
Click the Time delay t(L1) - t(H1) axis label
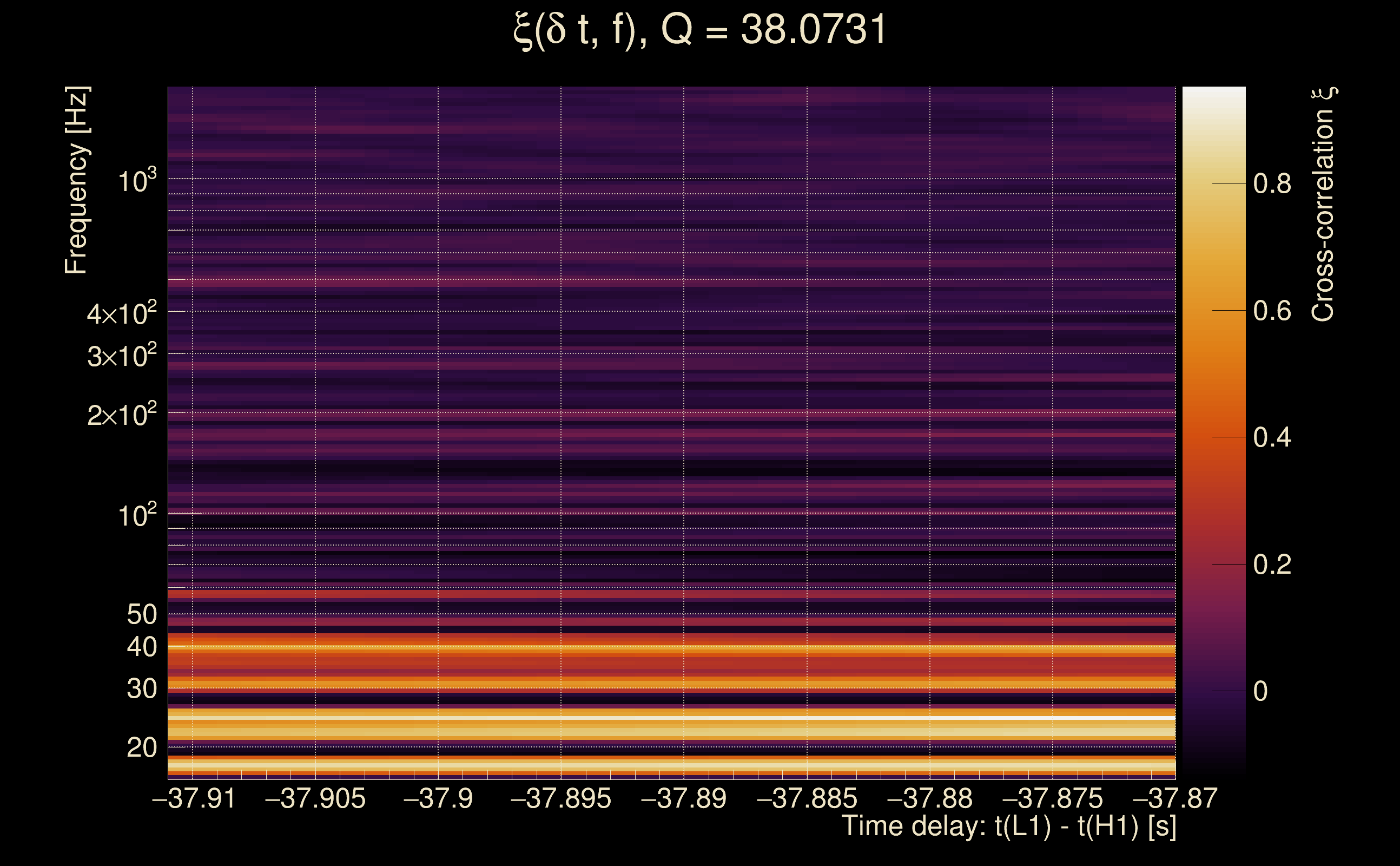click(1008, 826)
